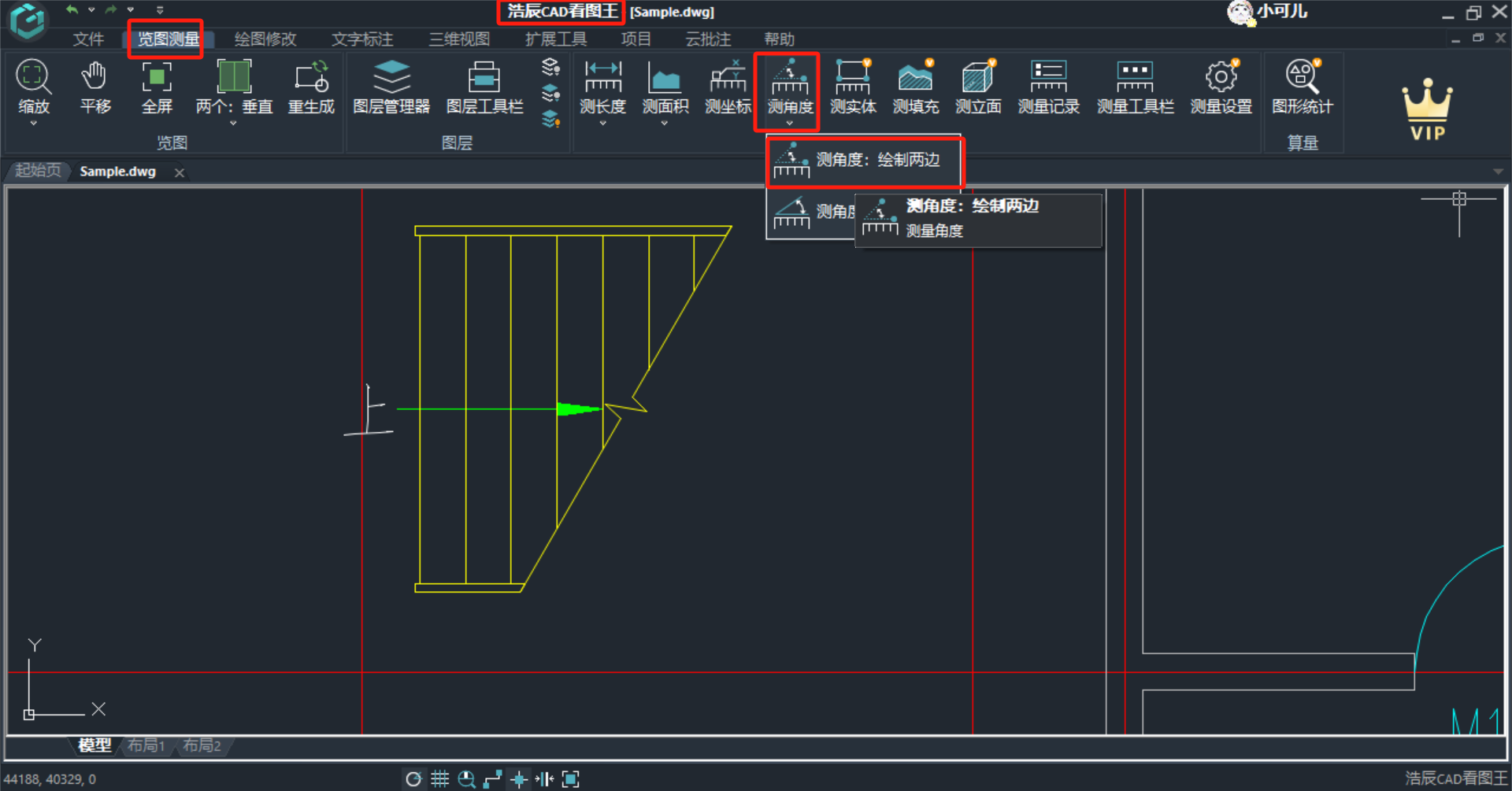This screenshot has height=791, width=1512.
Task: Choose the 测立面 measure elevation tool
Action: coord(978,86)
